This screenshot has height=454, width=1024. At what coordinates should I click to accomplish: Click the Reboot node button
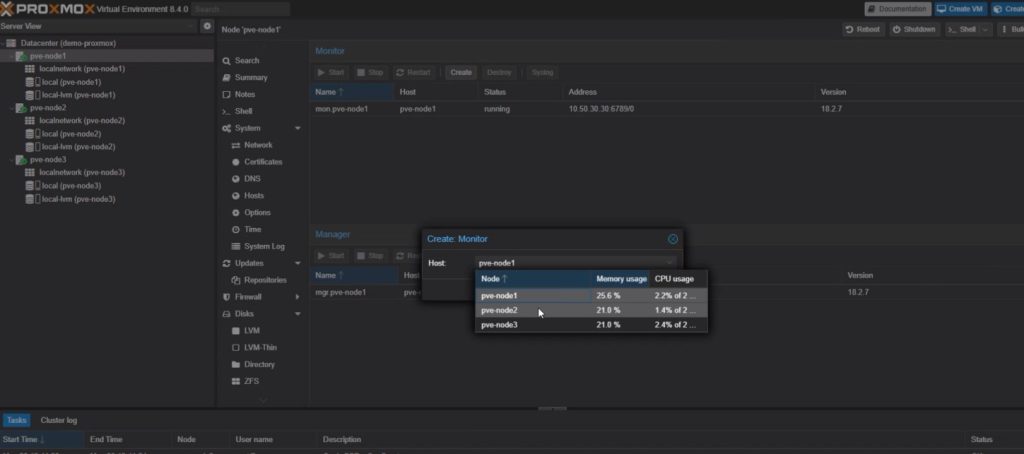(863, 29)
